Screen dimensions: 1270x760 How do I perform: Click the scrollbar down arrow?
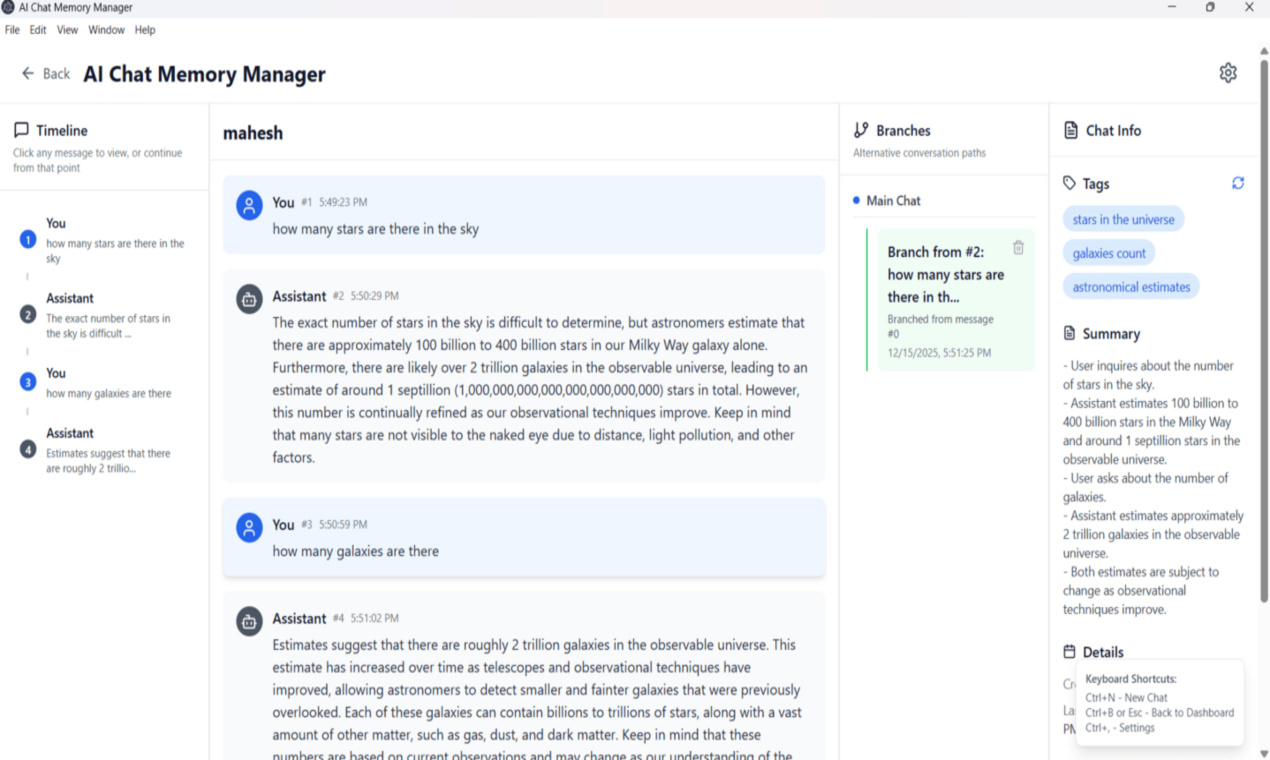1262,752
